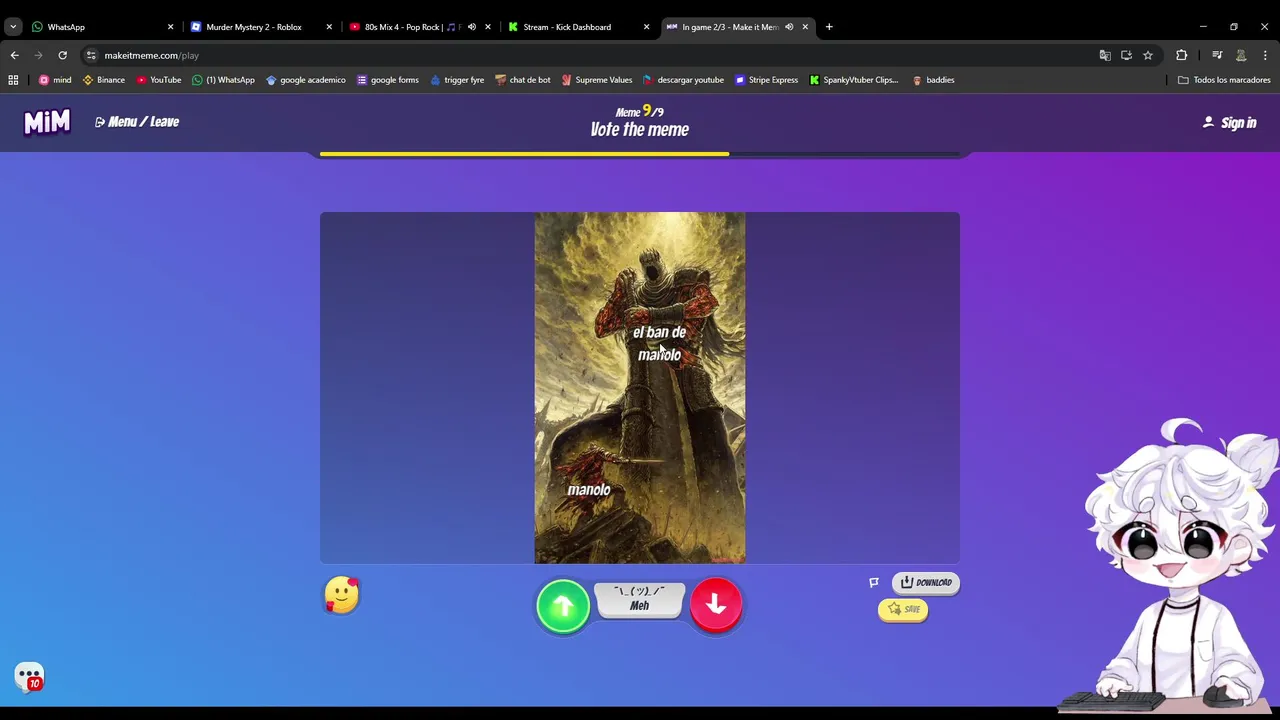
Task: Open the apps grid in bookmarks bar
Action: pyautogui.click(x=13, y=80)
